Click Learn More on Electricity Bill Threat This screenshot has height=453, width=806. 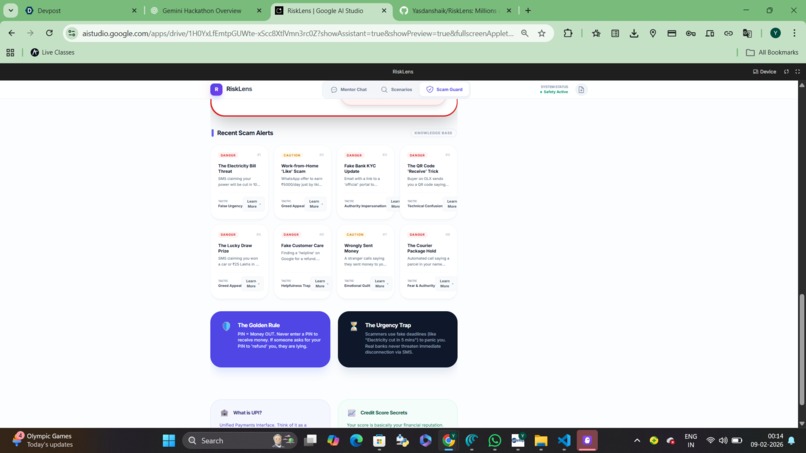[252, 204]
